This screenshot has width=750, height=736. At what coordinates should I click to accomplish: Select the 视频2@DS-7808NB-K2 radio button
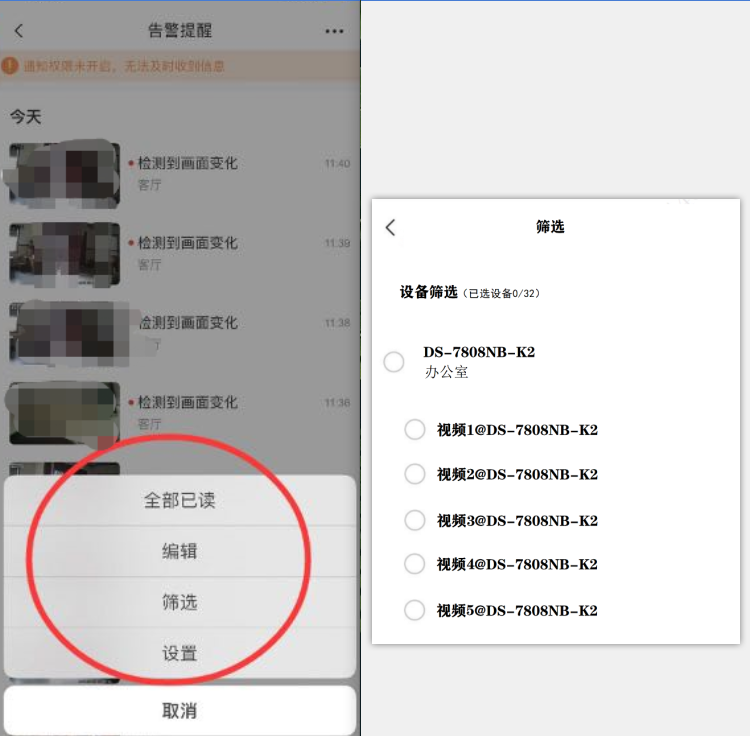415,474
